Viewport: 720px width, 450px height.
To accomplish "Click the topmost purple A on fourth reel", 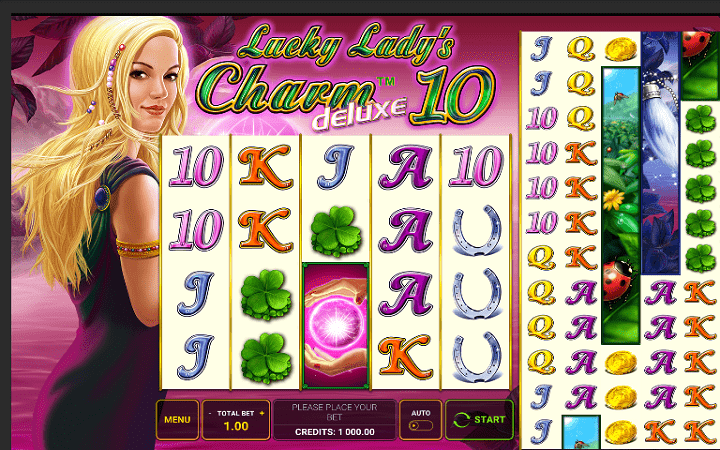I will click(x=405, y=168).
